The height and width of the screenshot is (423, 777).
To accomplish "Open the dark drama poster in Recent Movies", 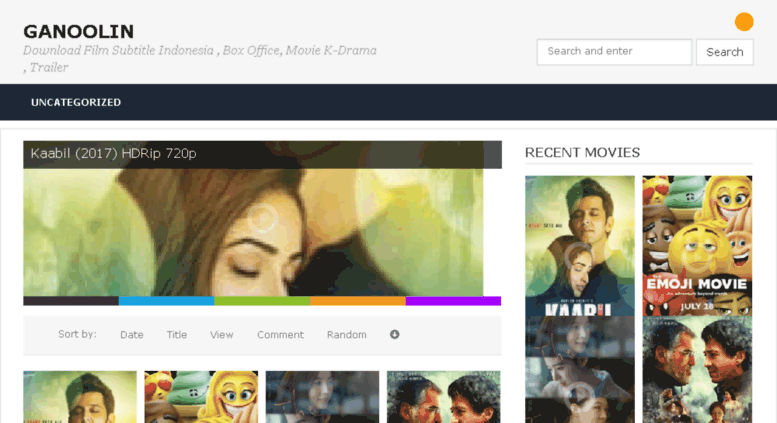I will pos(580,370).
